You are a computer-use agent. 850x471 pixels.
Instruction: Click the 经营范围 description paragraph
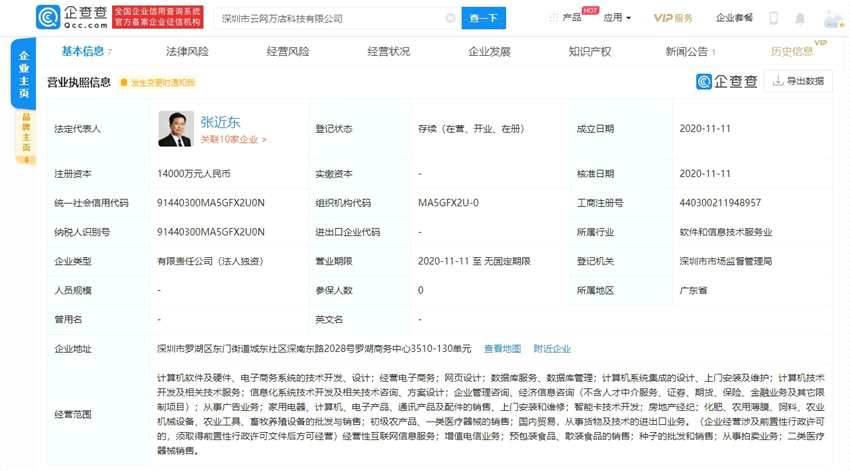(x=491, y=414)
